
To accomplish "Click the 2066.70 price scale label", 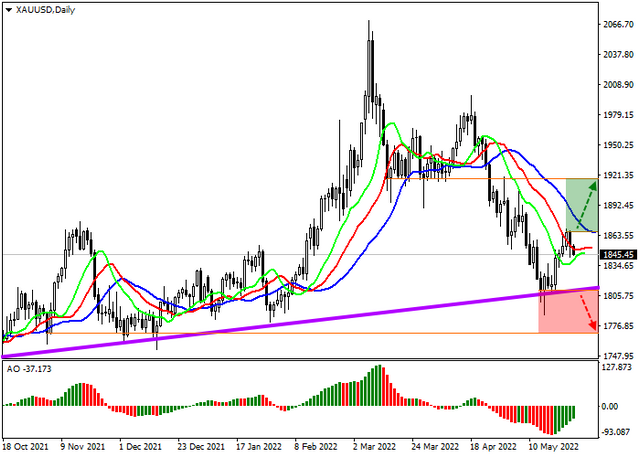I will coord(618,24).
